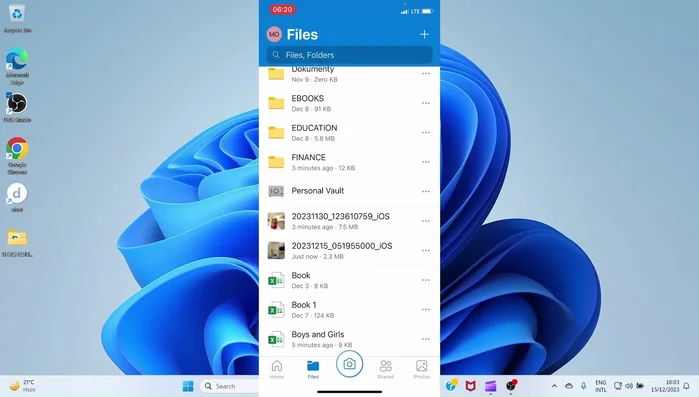This screenshot has height=397, width=699.
Task: Switch to the Home tab
Action: click(277, 369)
